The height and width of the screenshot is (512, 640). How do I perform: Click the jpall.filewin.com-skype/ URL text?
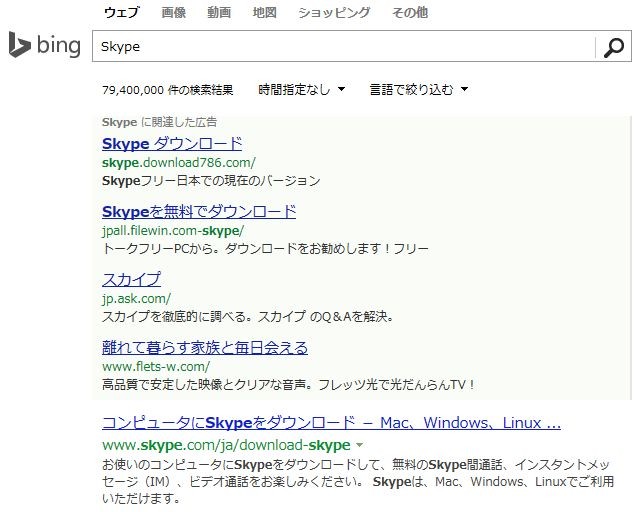point(173,231)
